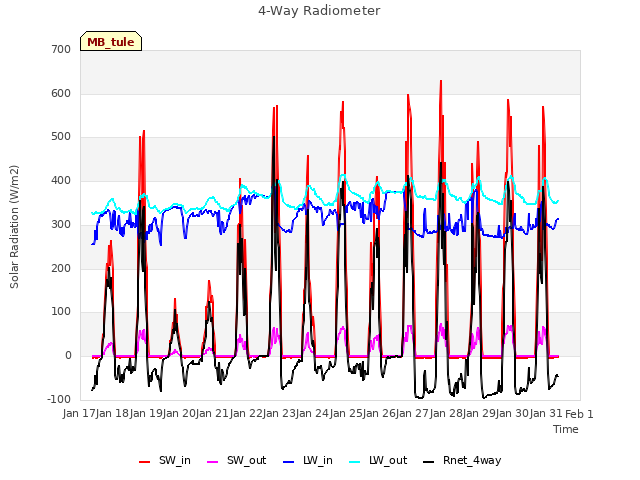Click the 600 y-axis tick label
Screen dimensions: 640x480
(61, 93)
